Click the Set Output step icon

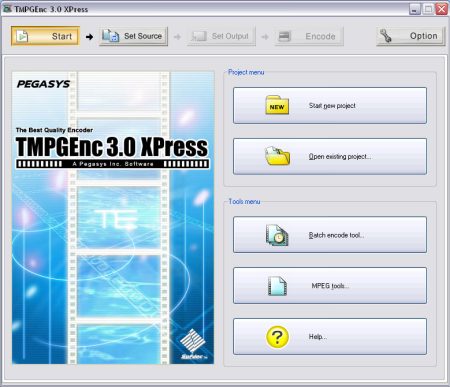(199, 36)
